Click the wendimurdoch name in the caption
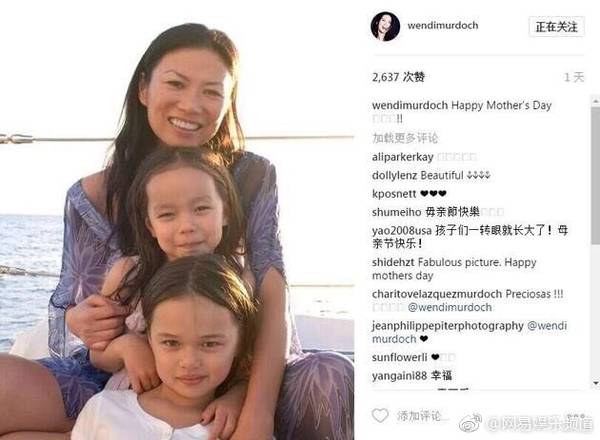 click(x=410, y=105)
